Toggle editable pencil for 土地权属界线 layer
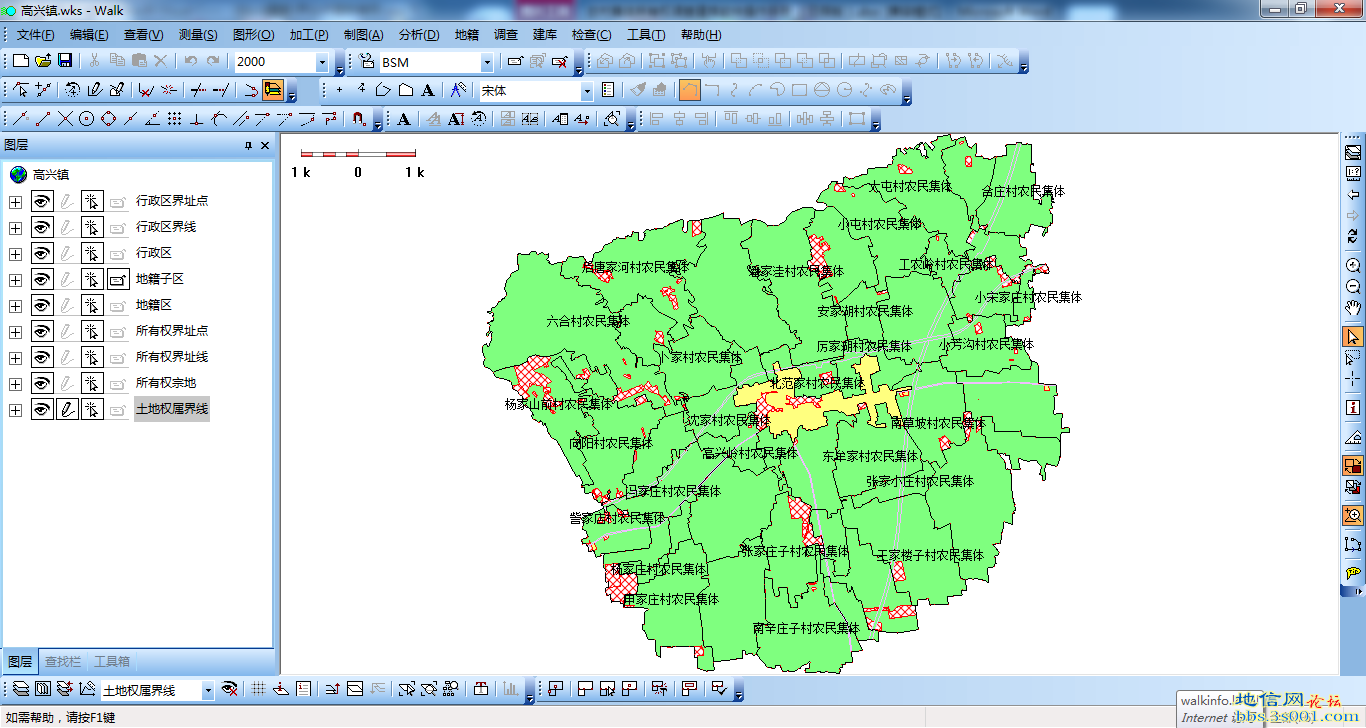This screenshot has height=728, width=1366. (x=67, y=409)
